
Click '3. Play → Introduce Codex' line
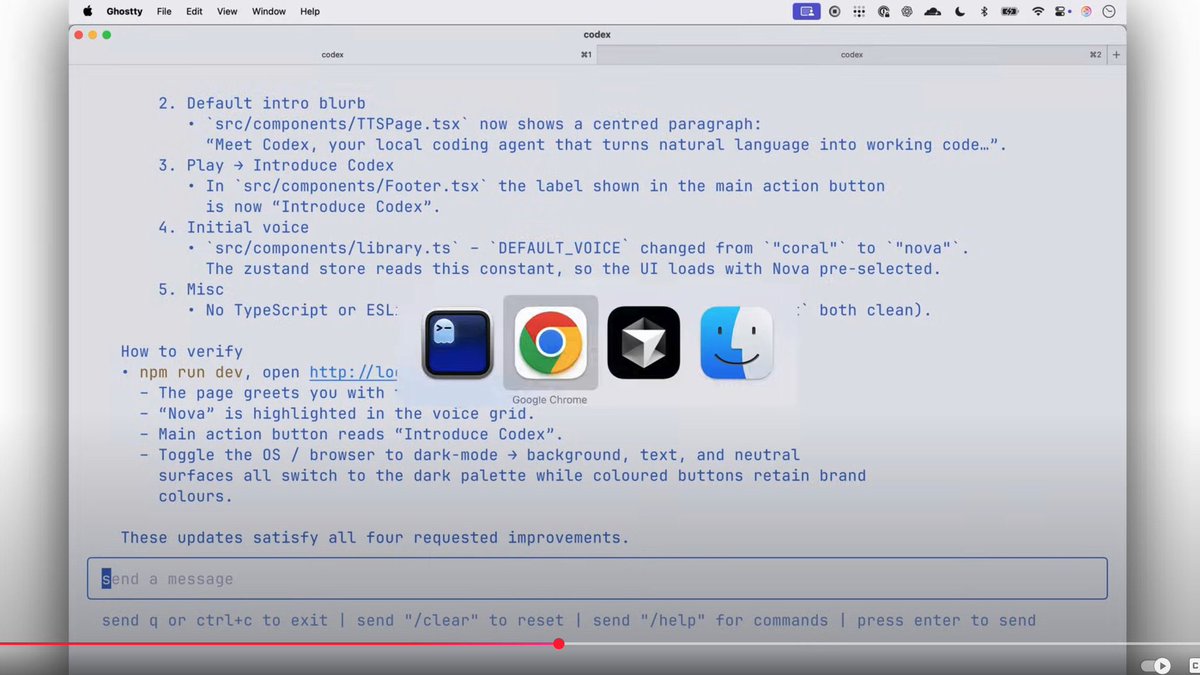pos(275,165)
